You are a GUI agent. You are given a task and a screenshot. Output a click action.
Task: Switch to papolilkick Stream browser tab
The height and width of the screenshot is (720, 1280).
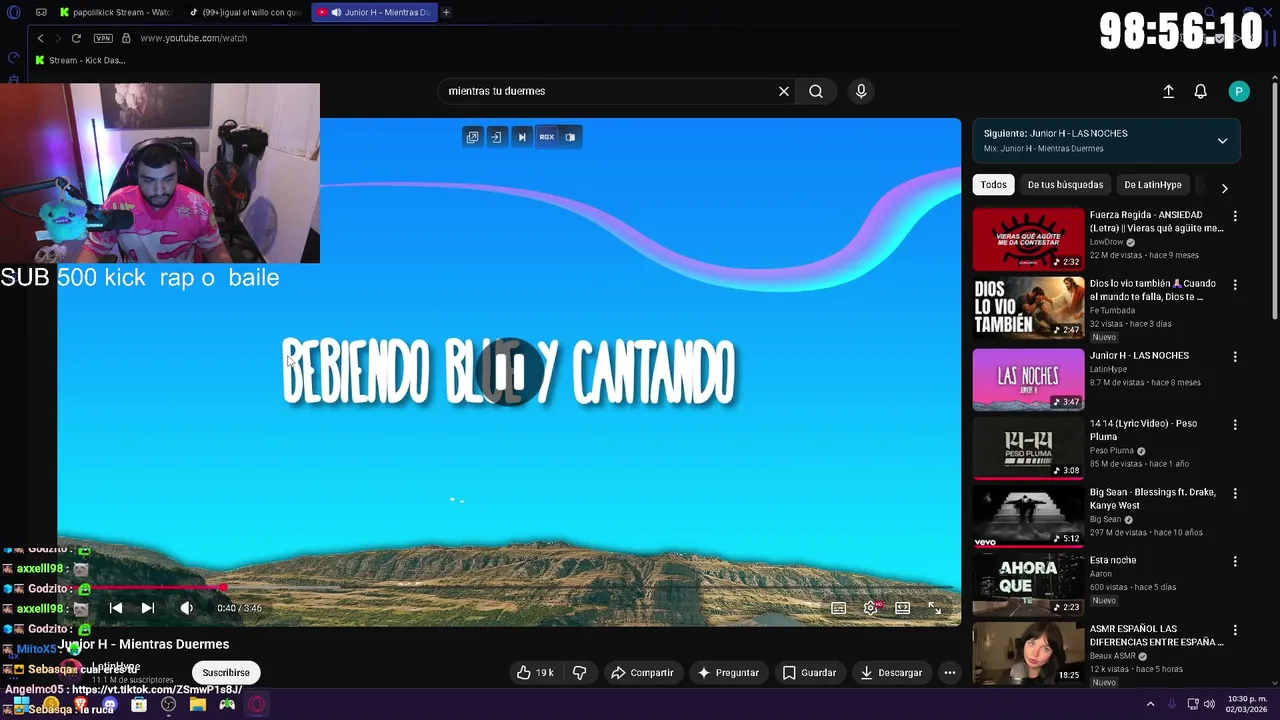tap(116, 12)
